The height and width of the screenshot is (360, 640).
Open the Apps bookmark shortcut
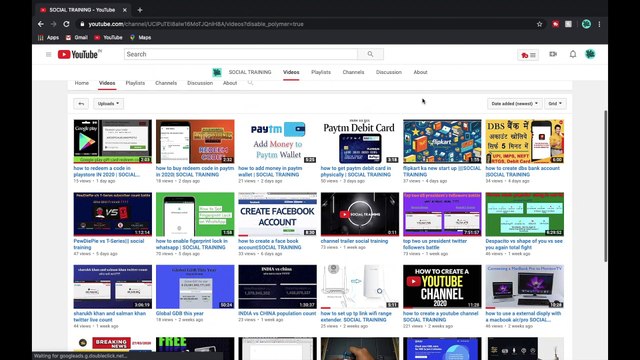coord(48,38)
